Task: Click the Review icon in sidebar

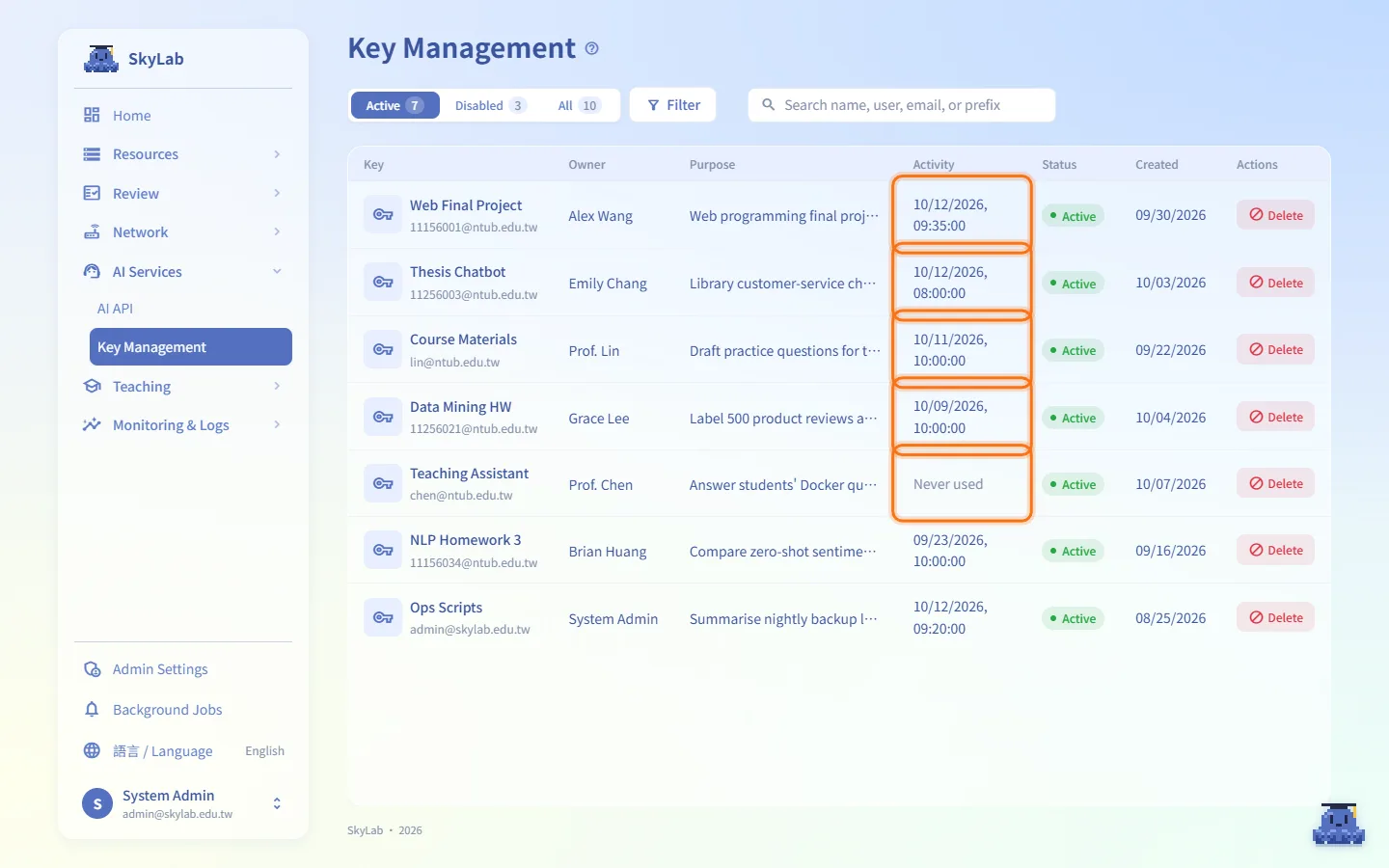Action: pos(92,194)
